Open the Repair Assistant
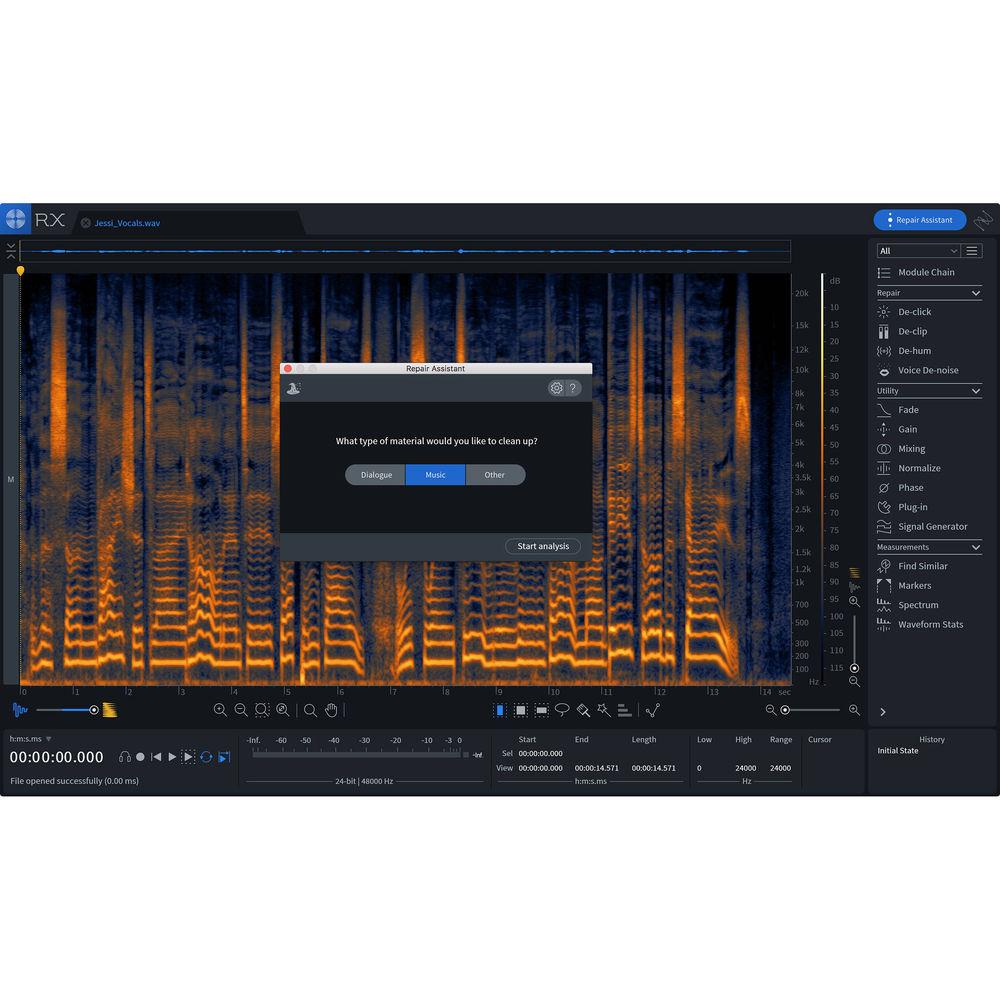 click(918, 219)
